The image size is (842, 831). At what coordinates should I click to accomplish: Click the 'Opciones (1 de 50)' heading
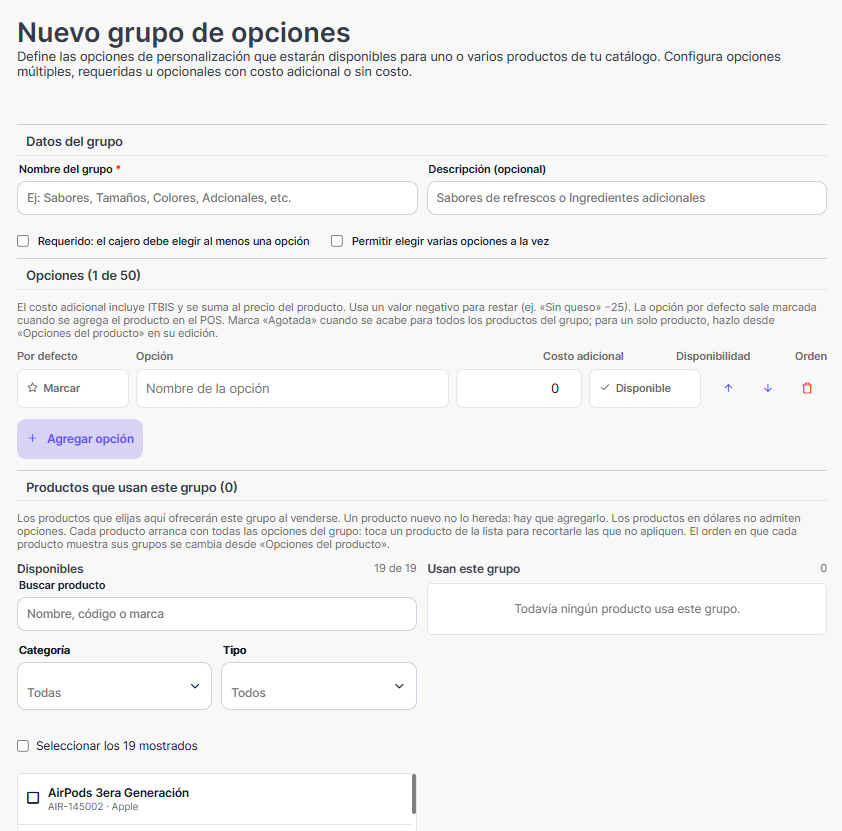[x=83, y=275]
